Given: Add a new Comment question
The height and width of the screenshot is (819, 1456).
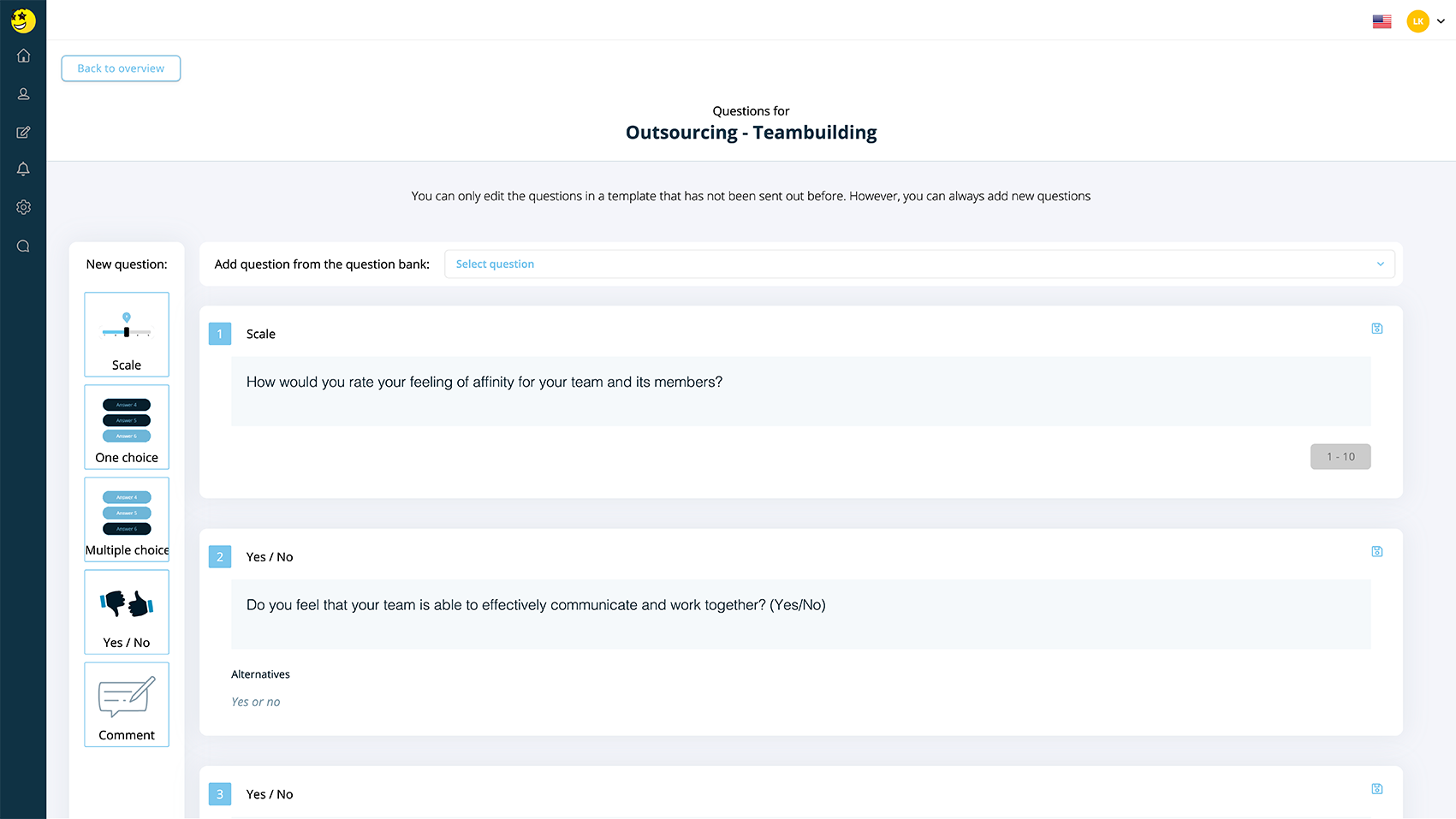Looking at the screenshot, I should point(127,704).
